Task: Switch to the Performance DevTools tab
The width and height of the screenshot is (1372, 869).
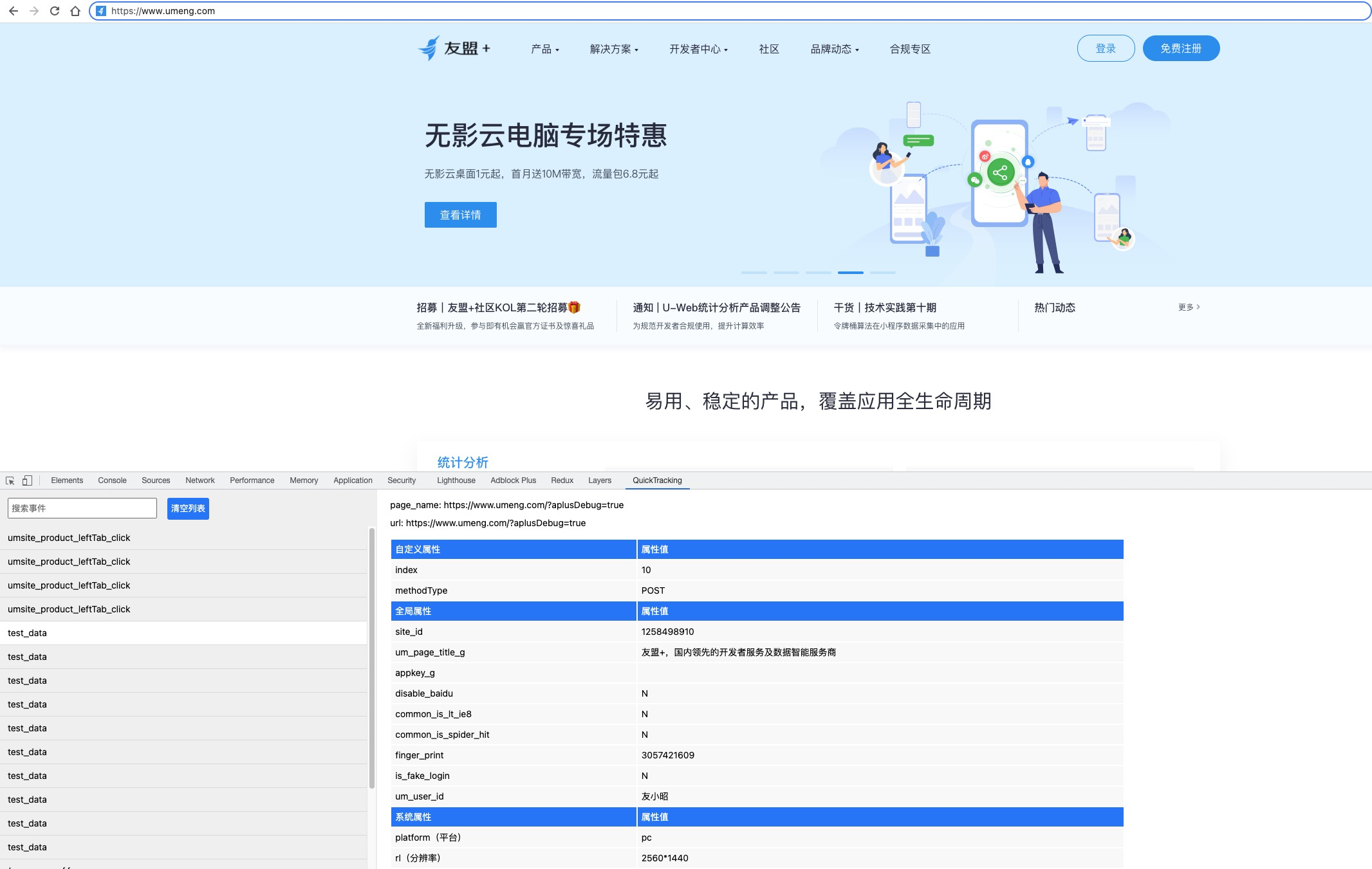Action: pos(252,480)
